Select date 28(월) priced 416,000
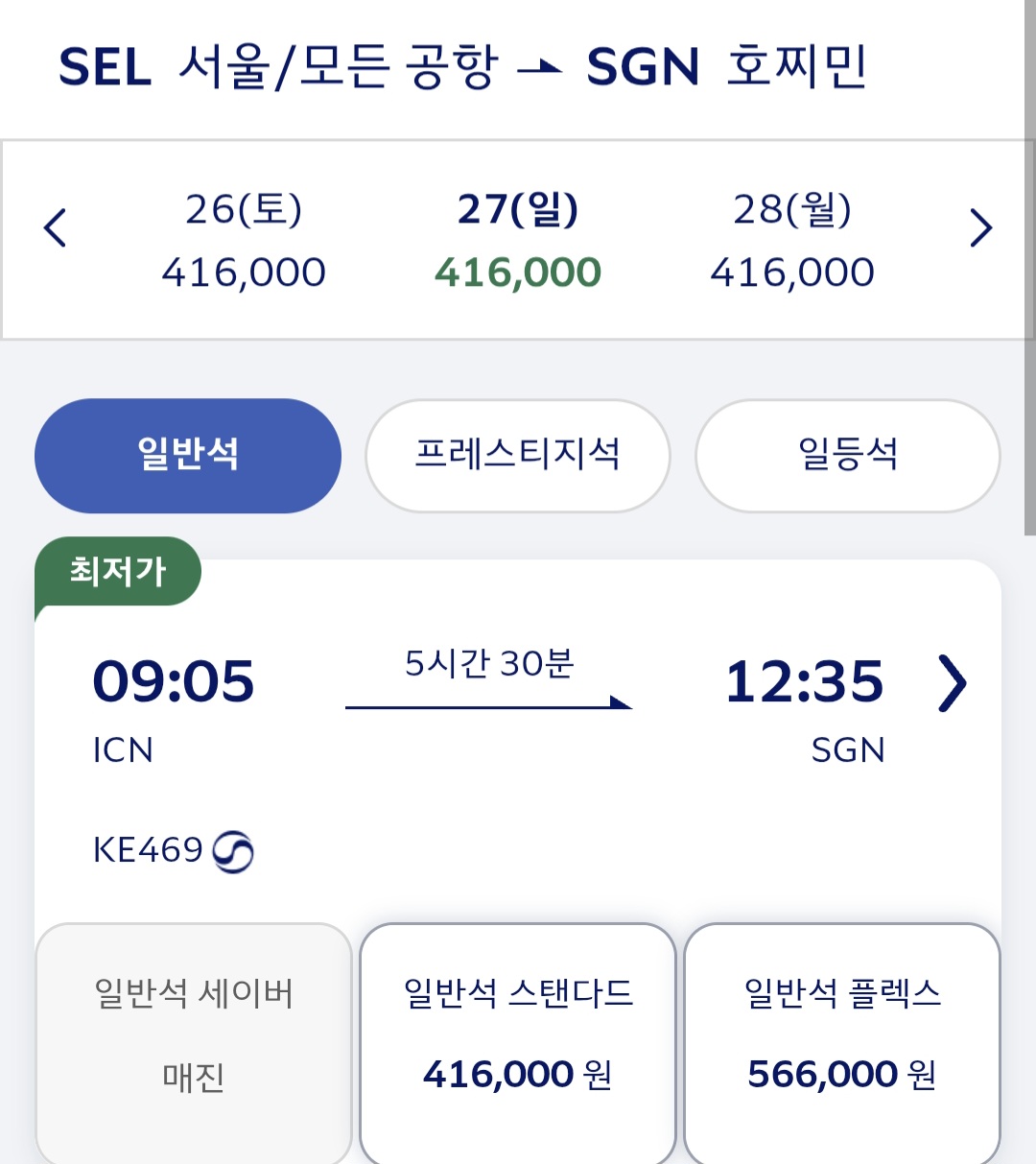 pyautogui.click(x=792, y=240)
